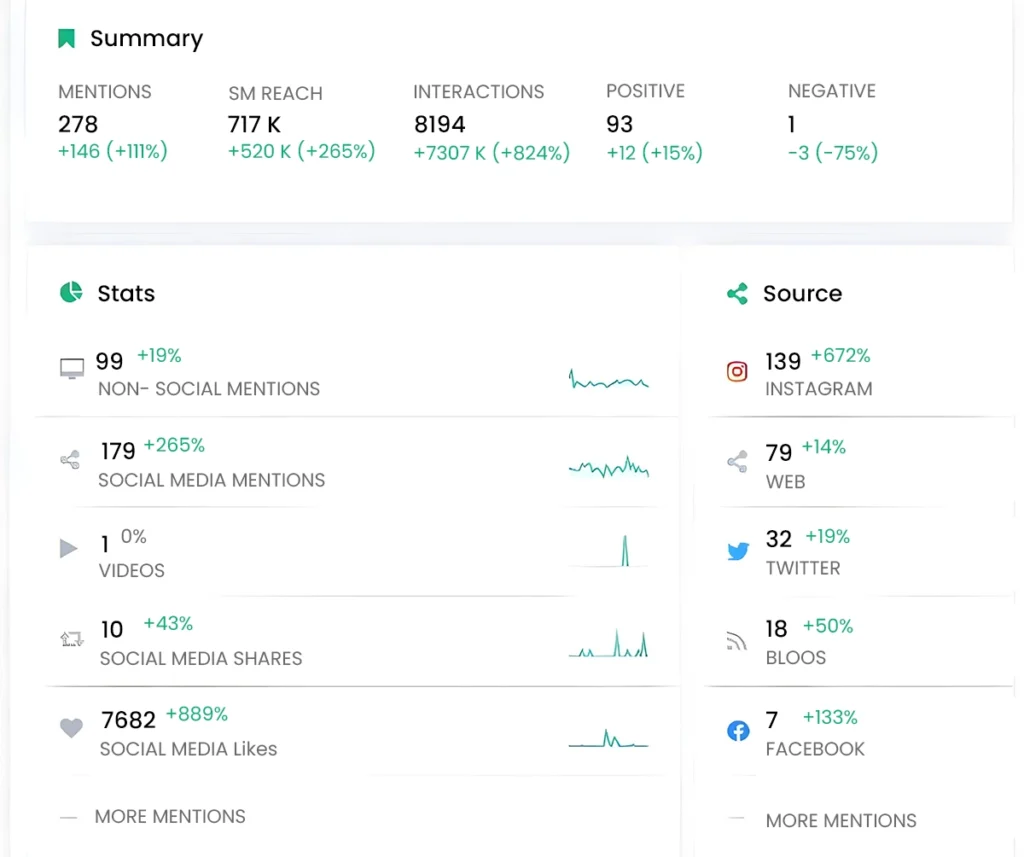Click the monitor icon for non-social mentions
This screenshot has width=1024, height=857.
(72, 369)
